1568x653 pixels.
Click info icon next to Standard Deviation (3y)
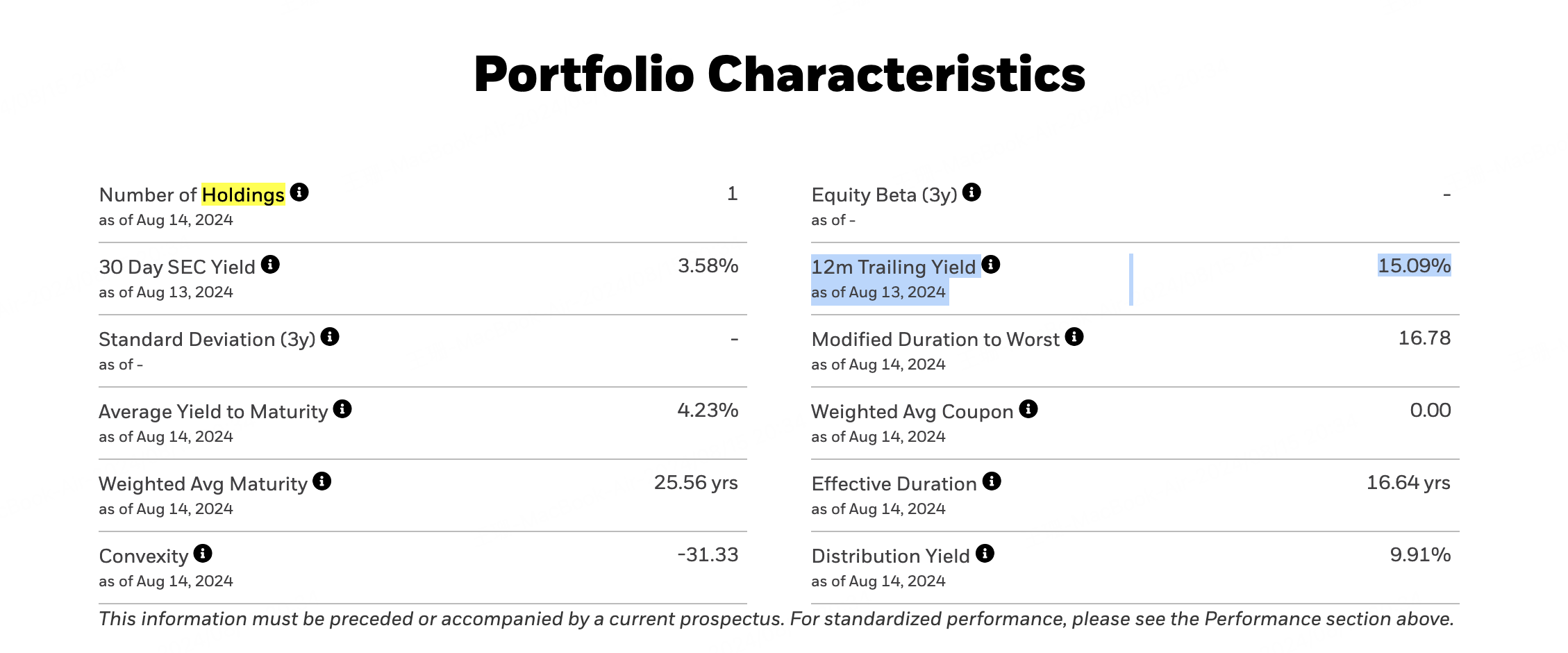point(330,337)
